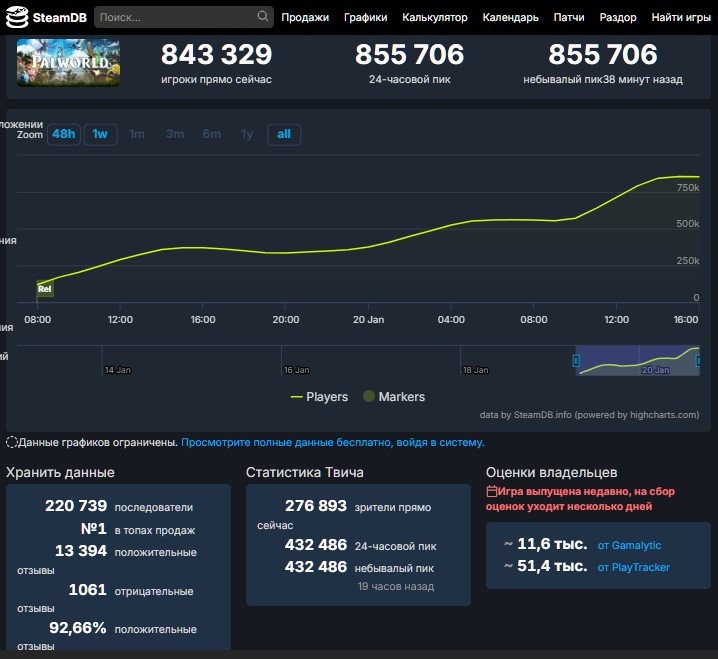The width and height of the screenshot is (718, 659).
Task: Click the green Rel marker on chart
Action: [44, 289]
